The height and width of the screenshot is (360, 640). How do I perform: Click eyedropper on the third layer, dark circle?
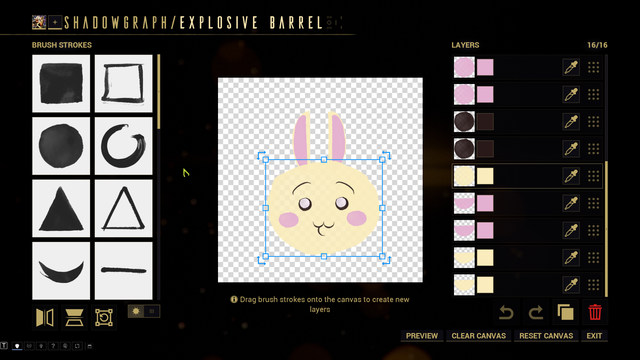coord(571,122)
